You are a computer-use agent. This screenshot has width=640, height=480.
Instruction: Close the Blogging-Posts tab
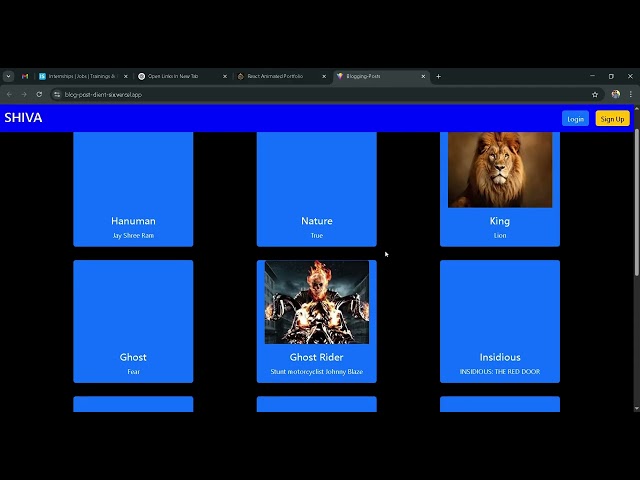[x=423, y=76]
